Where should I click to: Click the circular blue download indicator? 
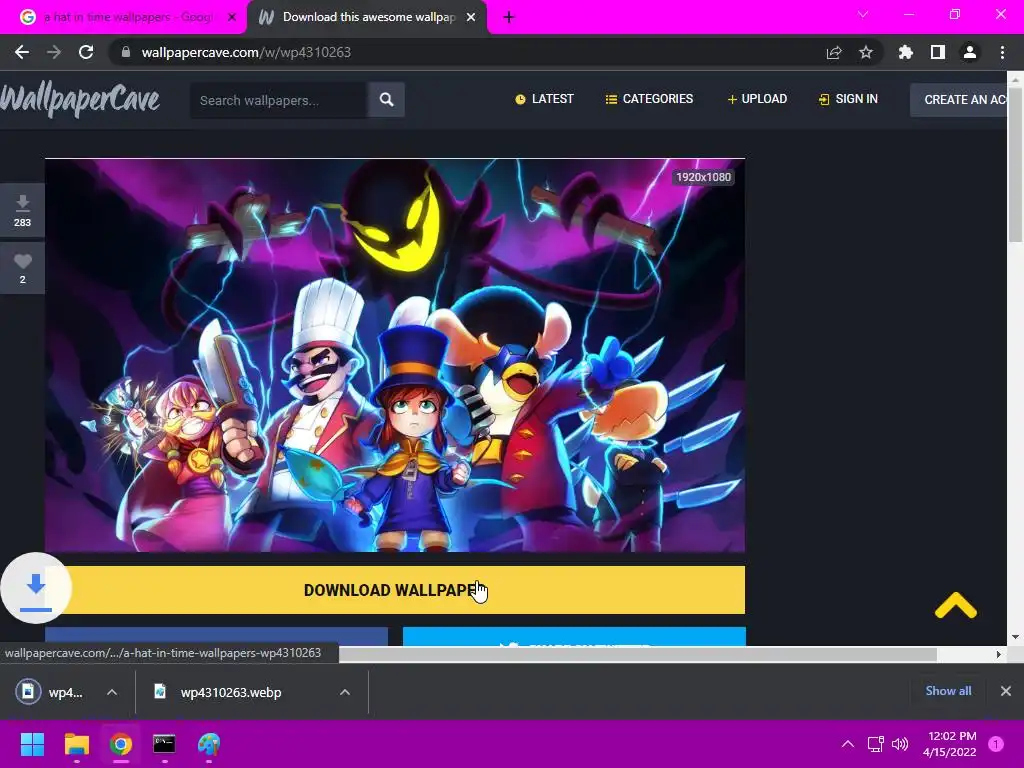36,588
